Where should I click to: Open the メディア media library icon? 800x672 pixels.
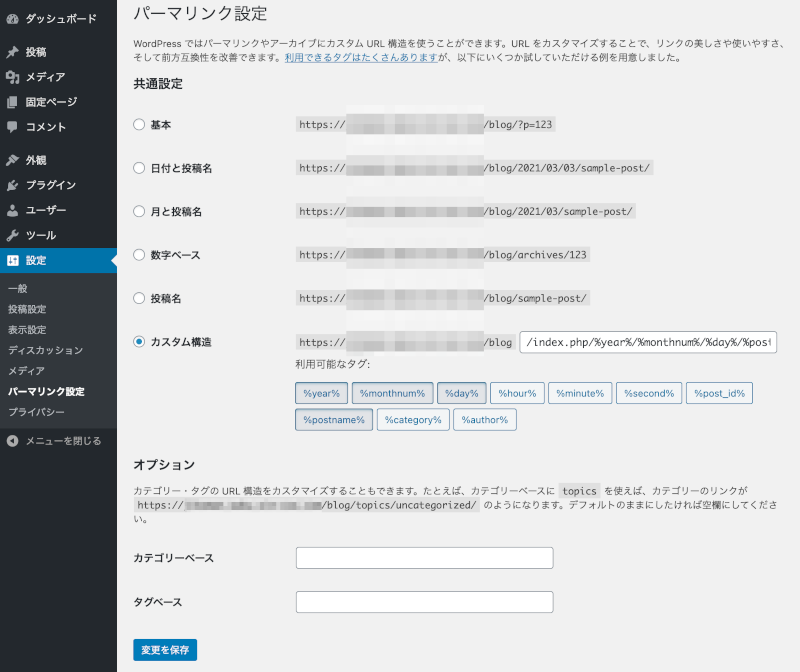pyautogui.click(x=12, y=77)
